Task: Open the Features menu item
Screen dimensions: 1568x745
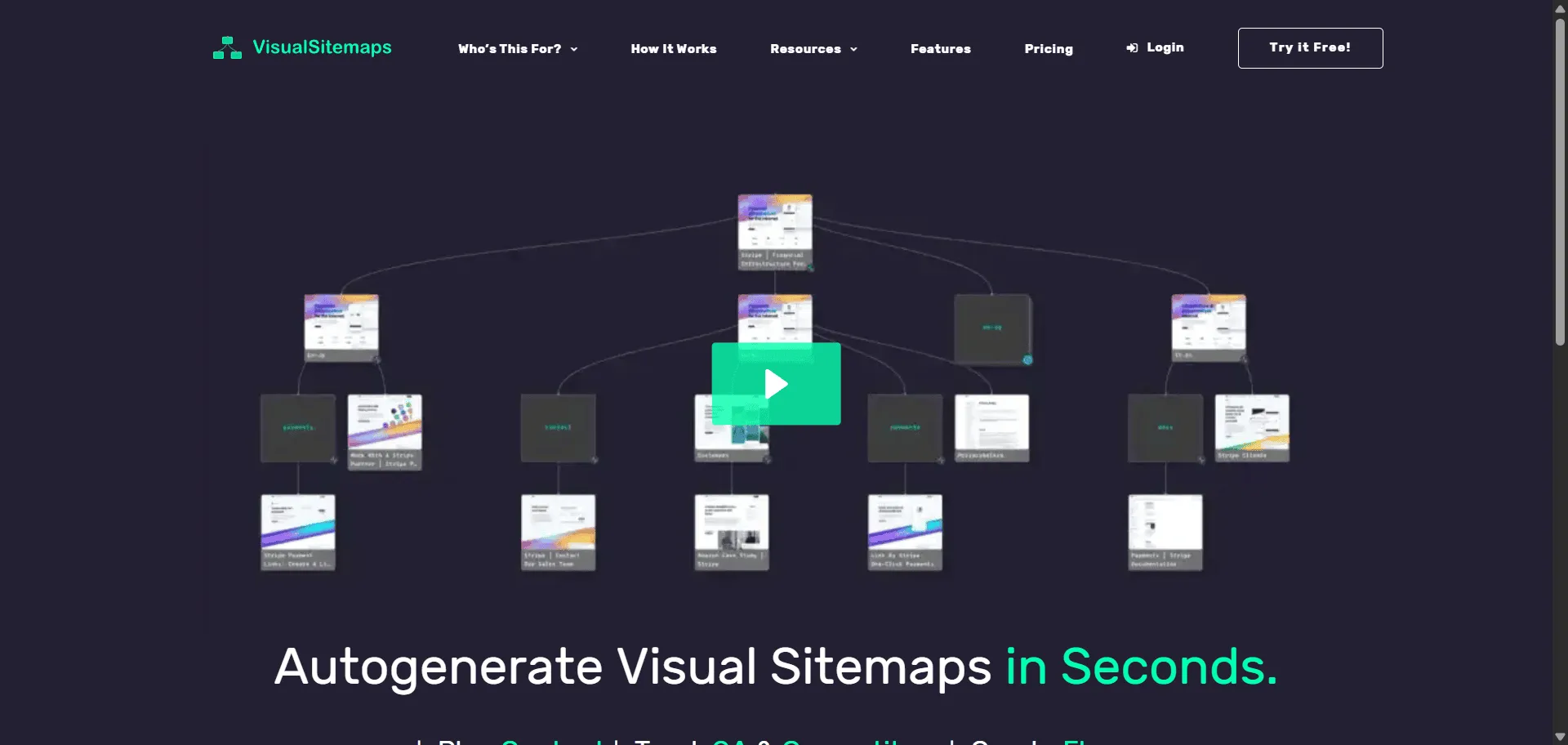Action: click(941, 48)
